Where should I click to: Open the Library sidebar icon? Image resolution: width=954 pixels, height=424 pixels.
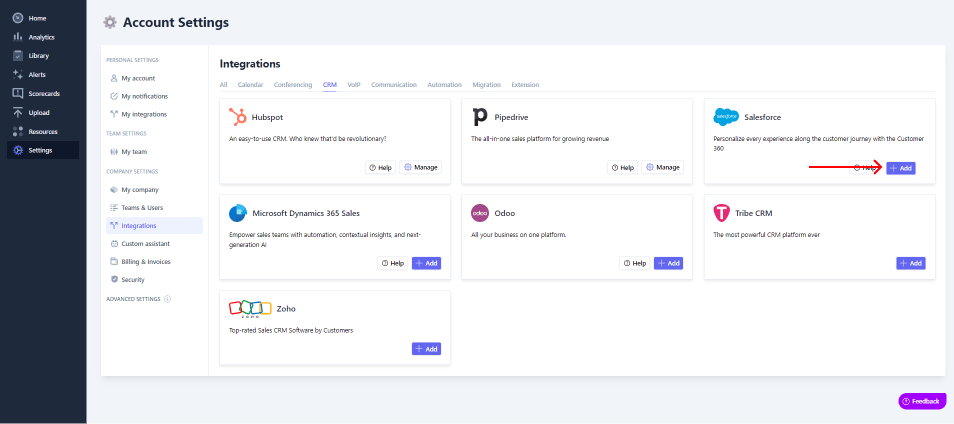(18, 56)
